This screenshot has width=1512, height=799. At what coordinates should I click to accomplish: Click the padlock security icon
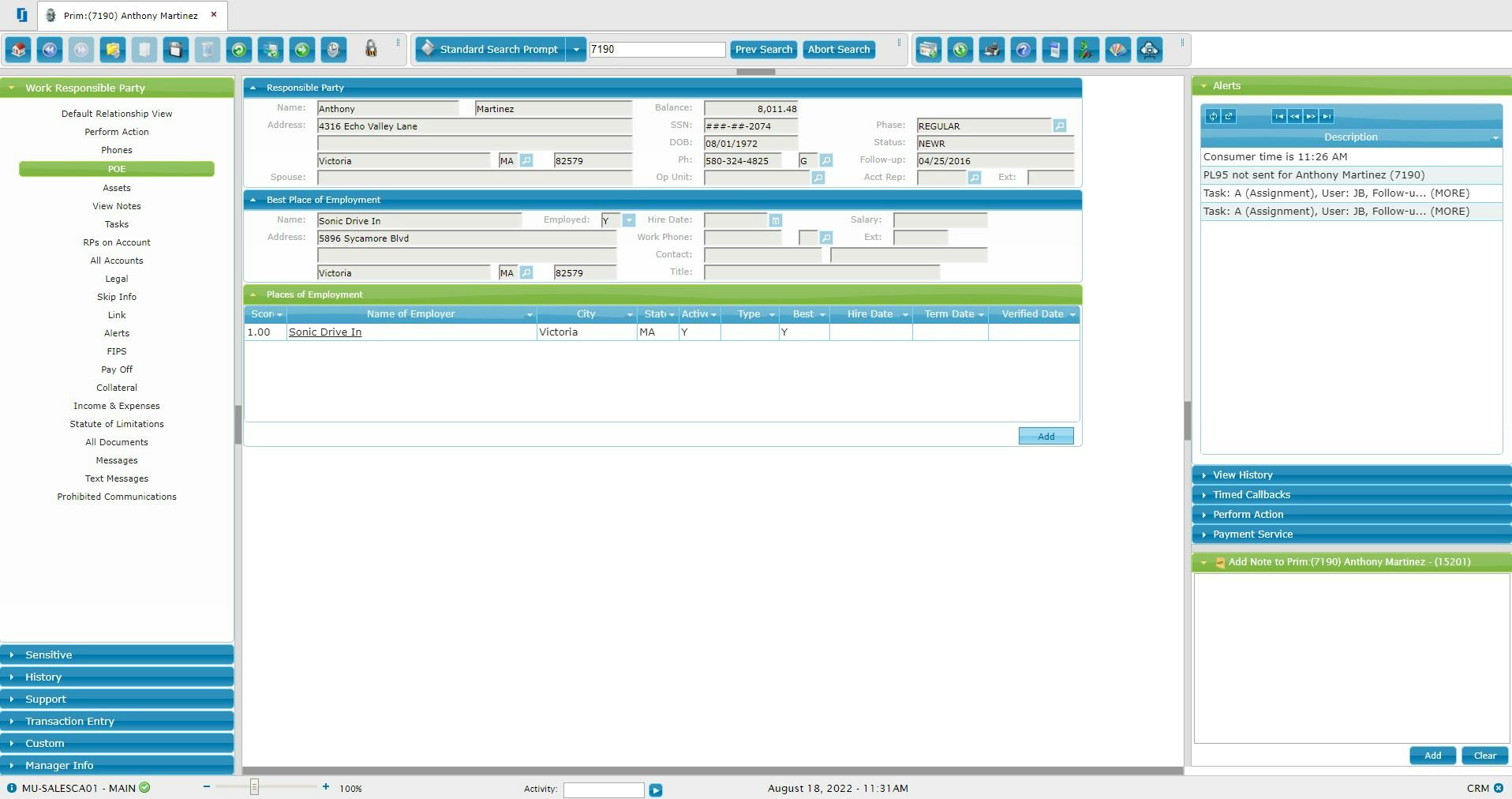click(x=371, y=49)
